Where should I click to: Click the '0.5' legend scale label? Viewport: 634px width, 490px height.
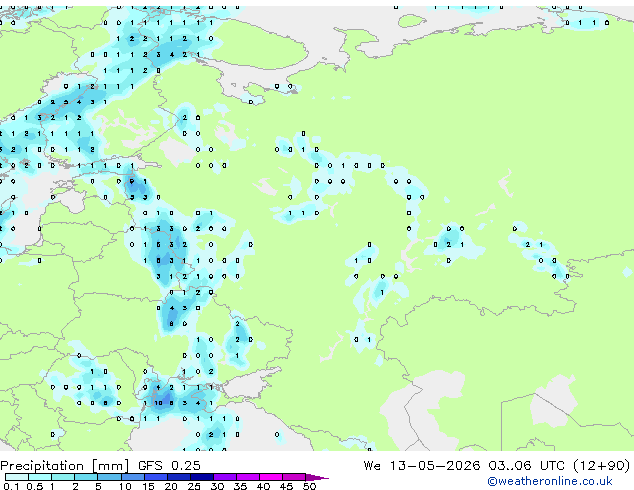pyautogui.click(x=35, y=486)
